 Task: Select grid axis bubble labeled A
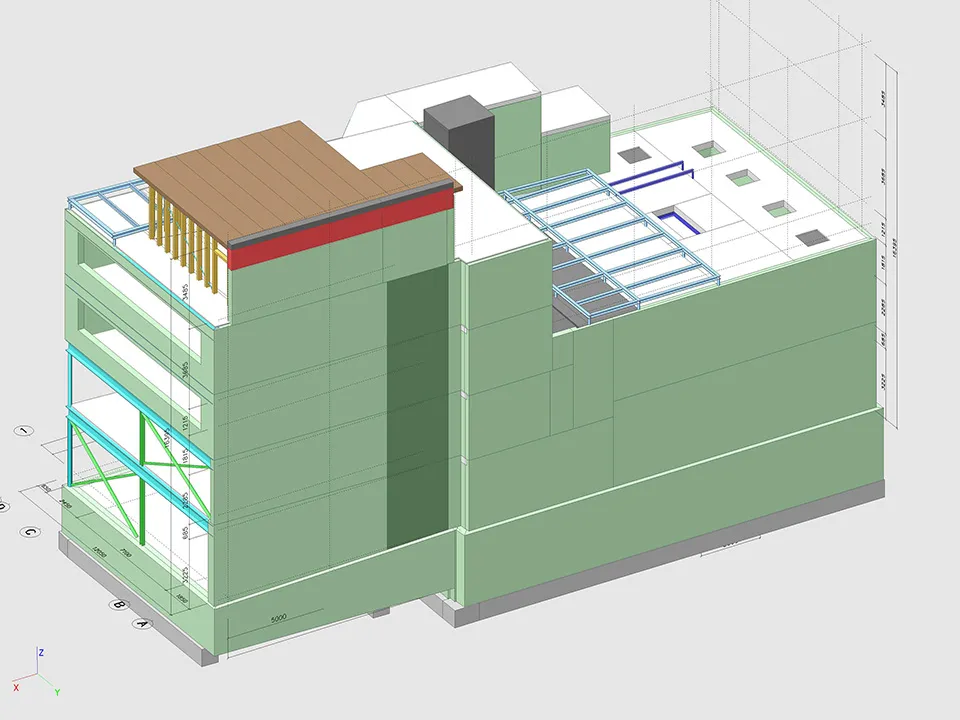click(x=142, y=624)
